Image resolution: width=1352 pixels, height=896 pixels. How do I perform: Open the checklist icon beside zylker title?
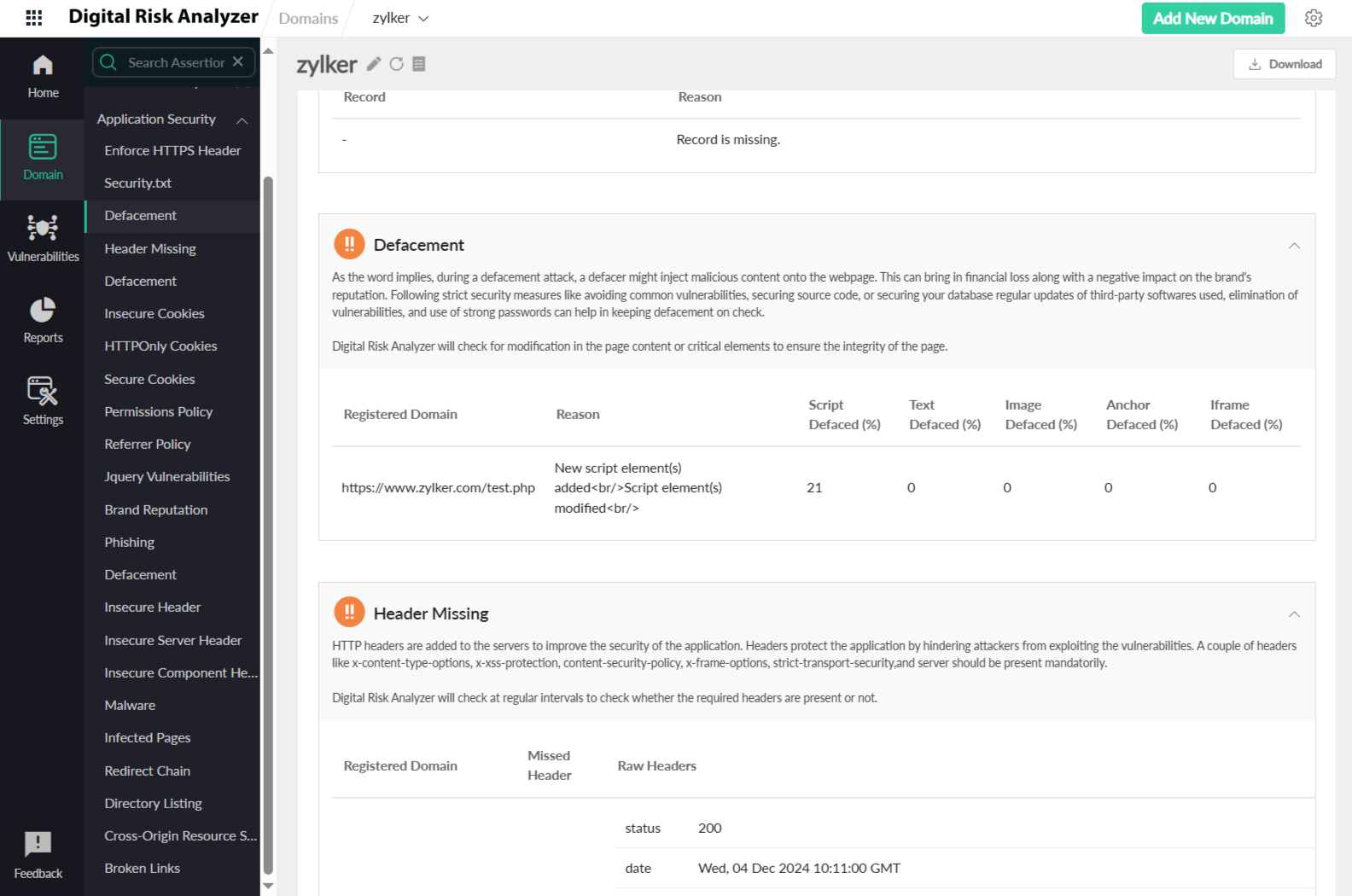coord(419,64)
